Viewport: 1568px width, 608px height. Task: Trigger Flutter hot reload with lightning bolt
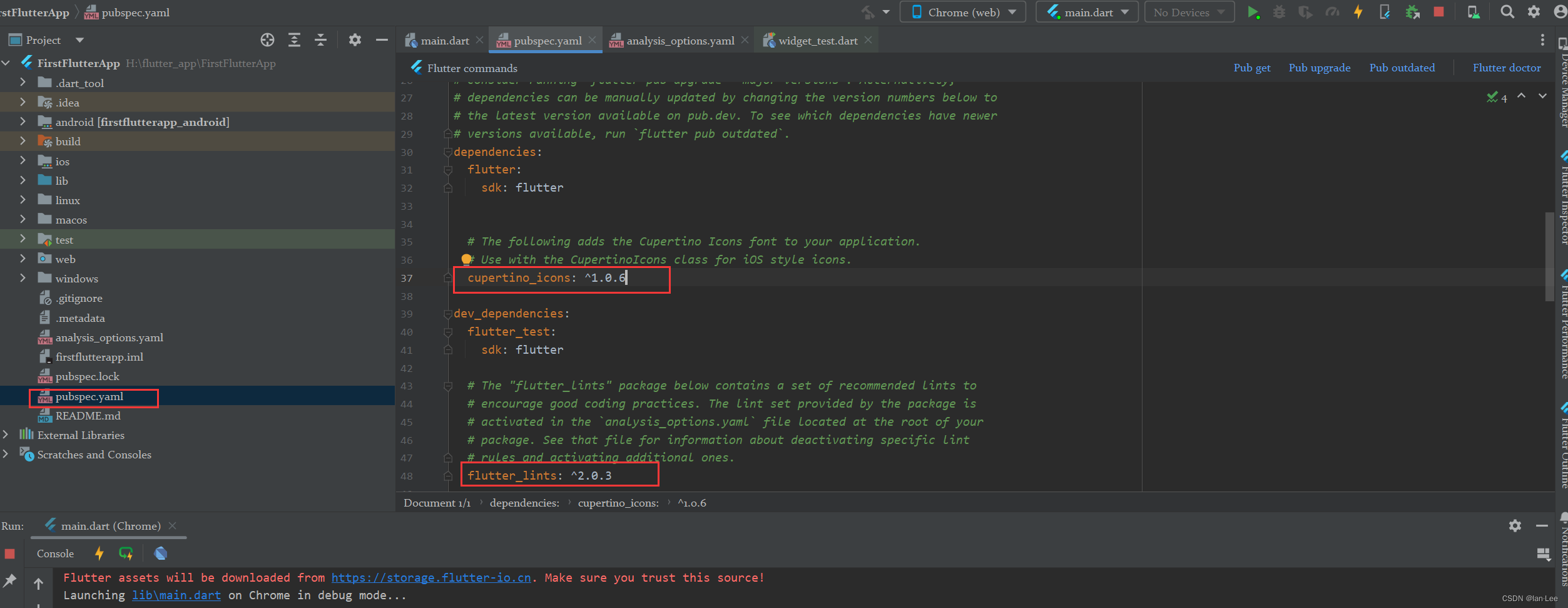(1358, 11)
